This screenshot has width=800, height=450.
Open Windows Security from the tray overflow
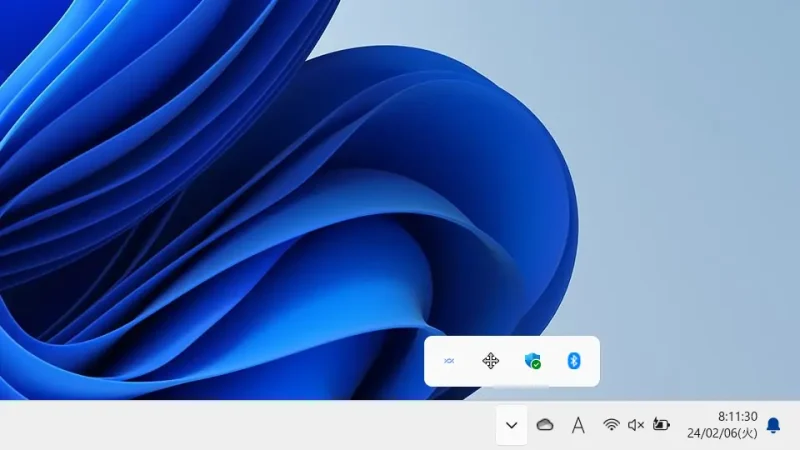[532, 361]
